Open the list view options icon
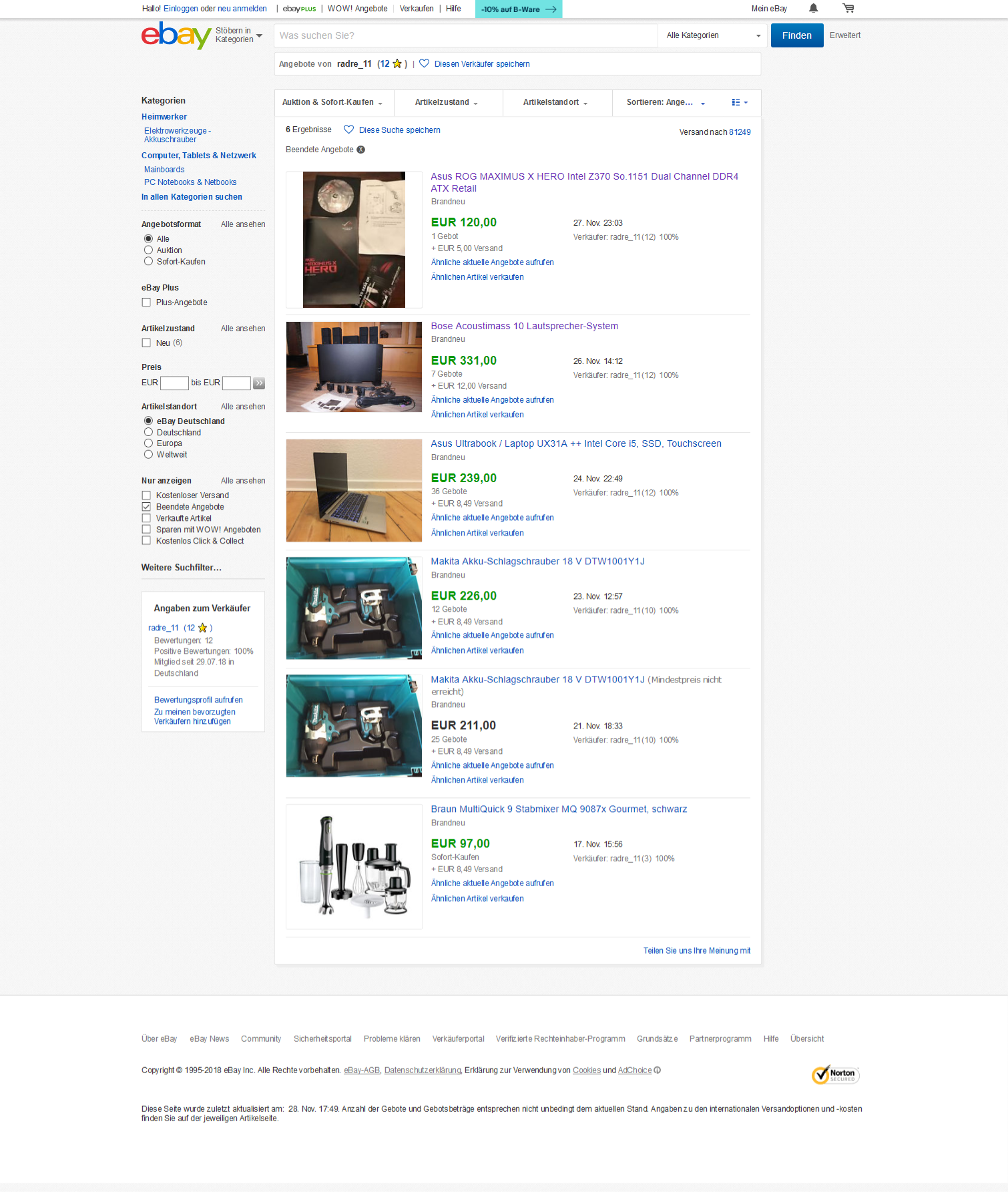This screenshot has height=1192, width=1008. (x=740, y=102)
